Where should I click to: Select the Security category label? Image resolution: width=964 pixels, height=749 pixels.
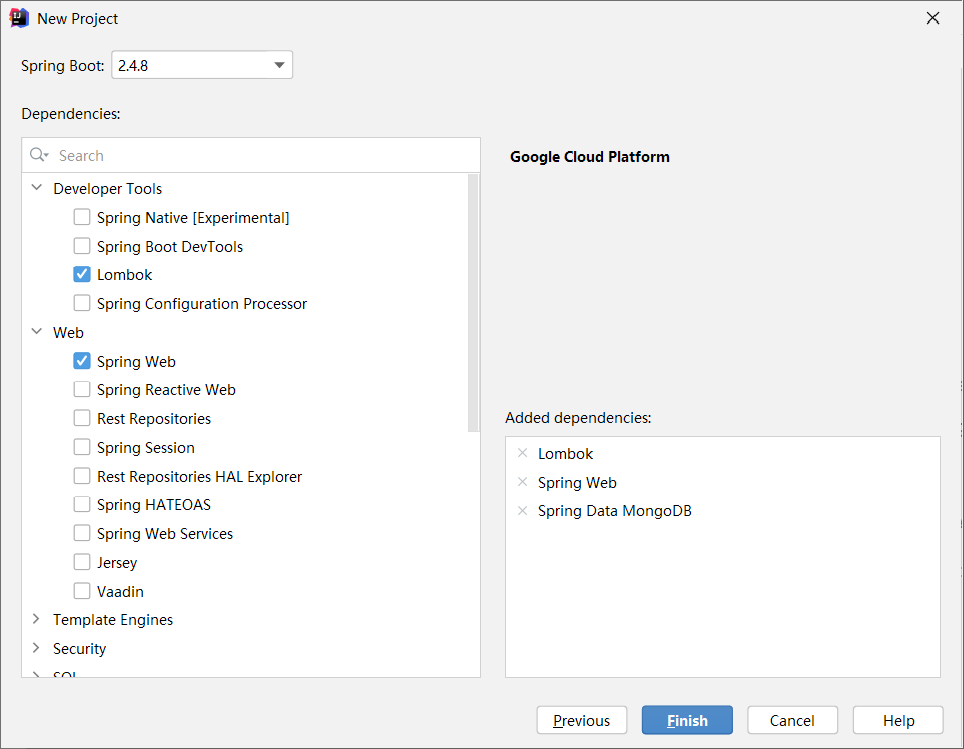tap(79, 649)
